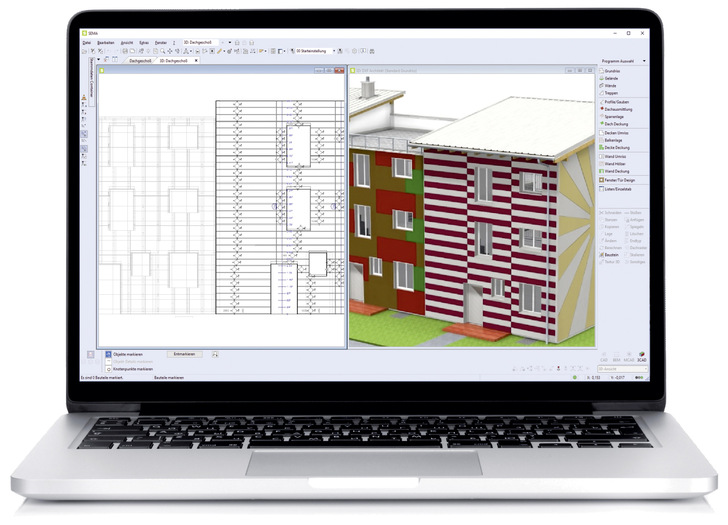Close the 3D: Dachgeschoß tab

click(x=196, y=61)
